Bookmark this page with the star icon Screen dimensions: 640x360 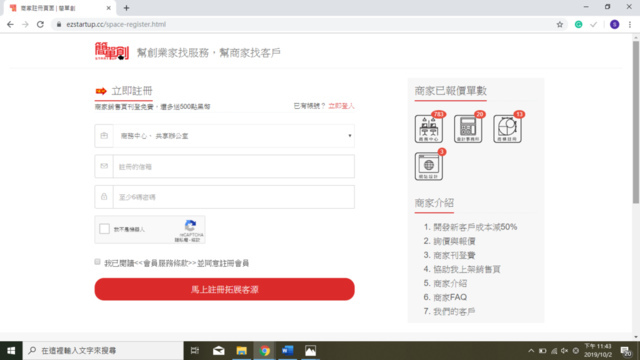(x=560, y=24)
